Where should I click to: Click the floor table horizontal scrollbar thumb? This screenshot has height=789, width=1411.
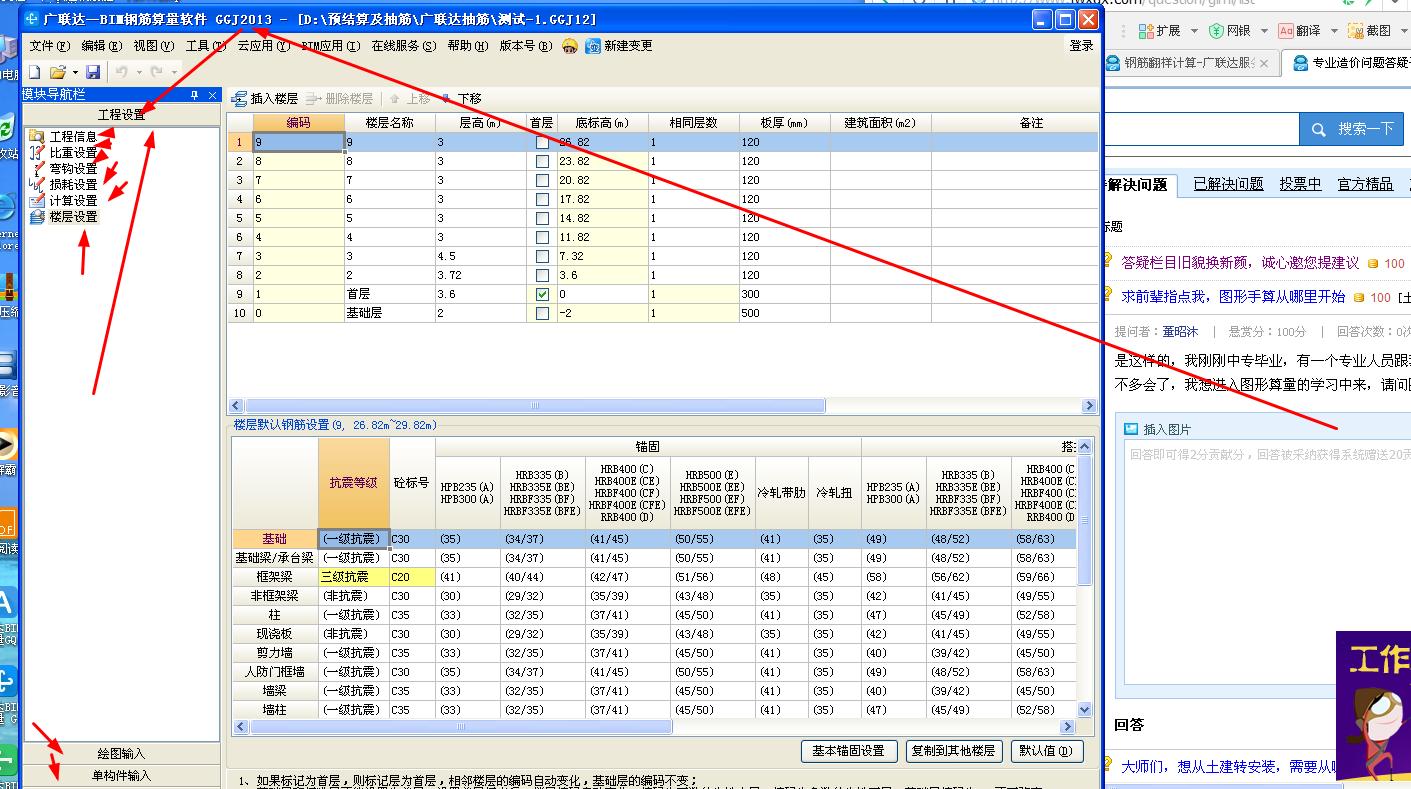pyautogui.click(x=535, y=406)
